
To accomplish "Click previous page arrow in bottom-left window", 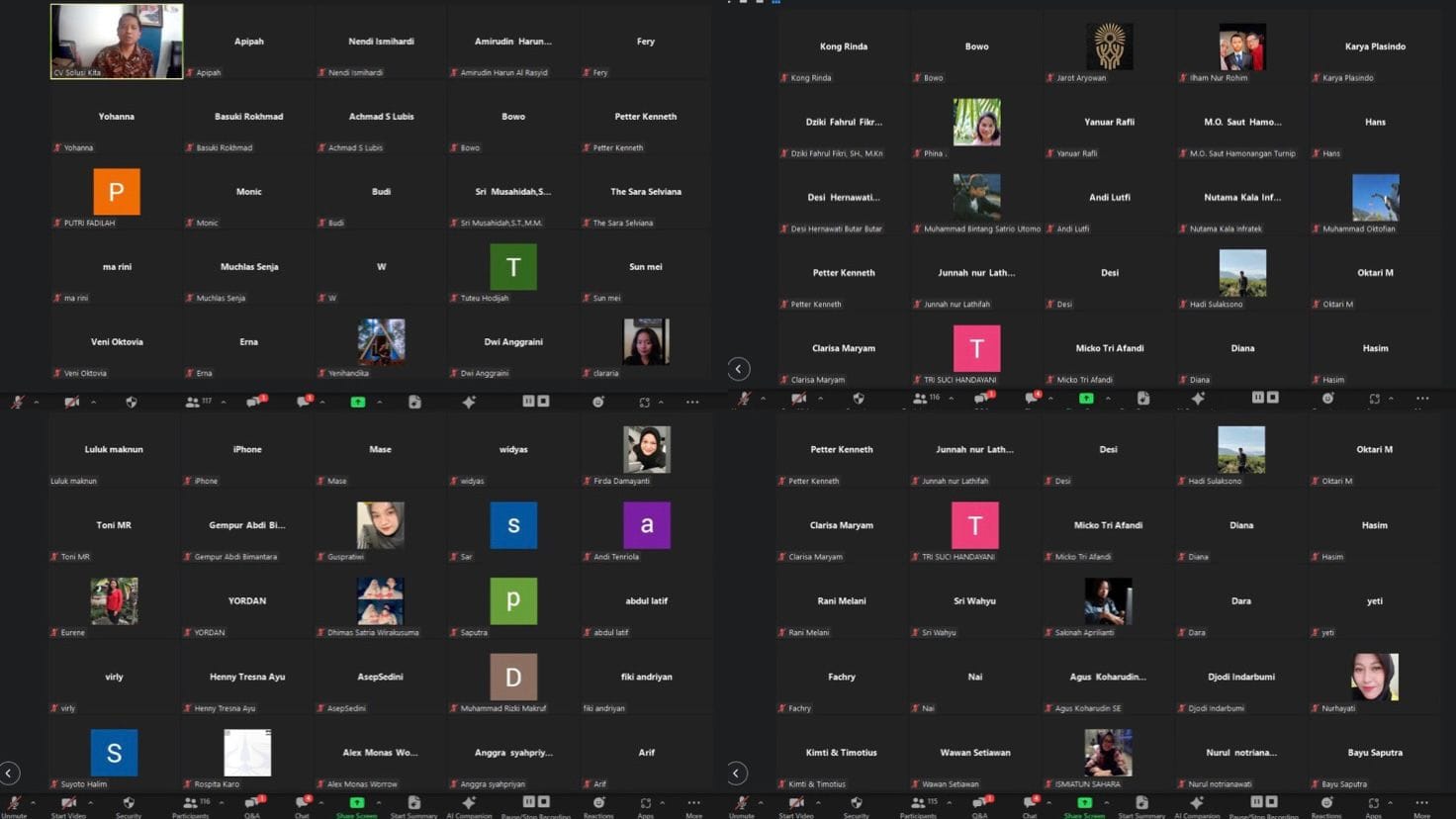I will 10,773.
